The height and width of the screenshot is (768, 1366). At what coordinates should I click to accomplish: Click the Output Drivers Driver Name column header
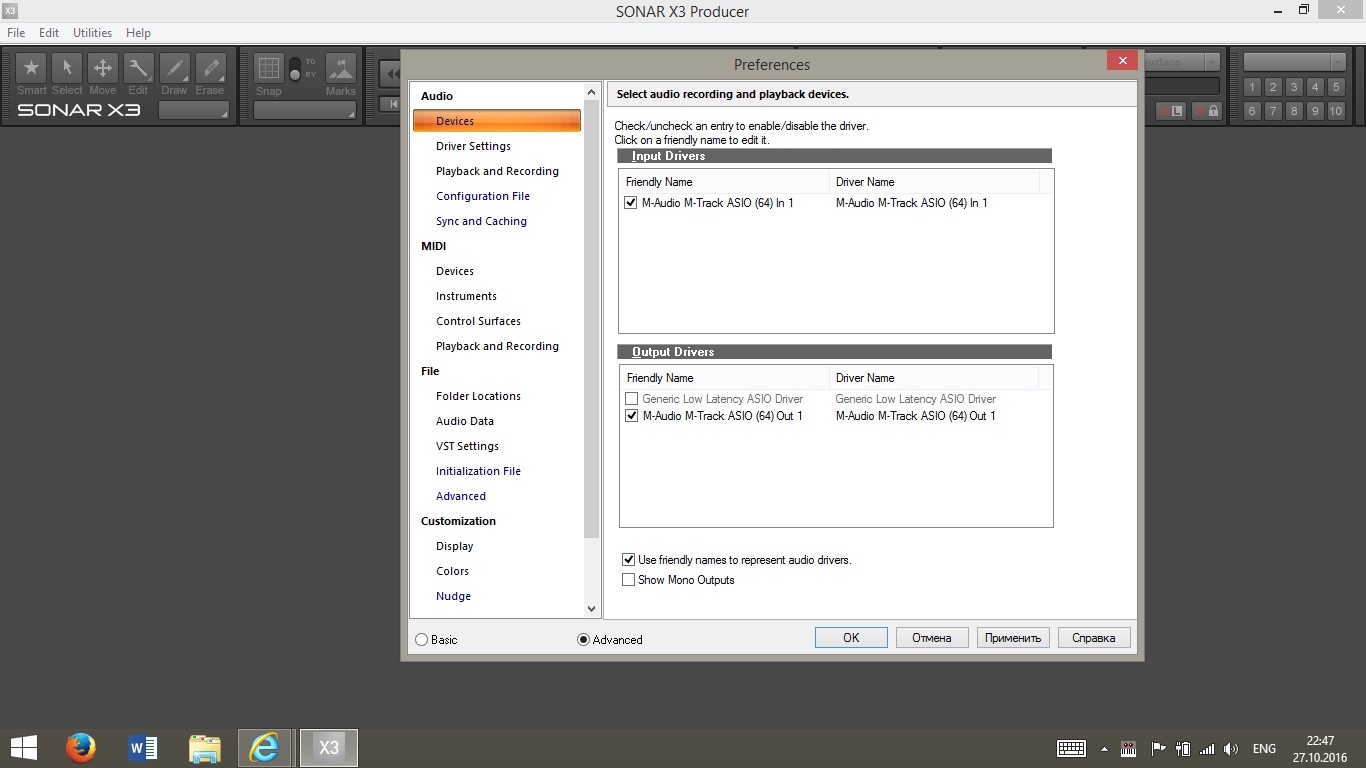coord(934,378)
